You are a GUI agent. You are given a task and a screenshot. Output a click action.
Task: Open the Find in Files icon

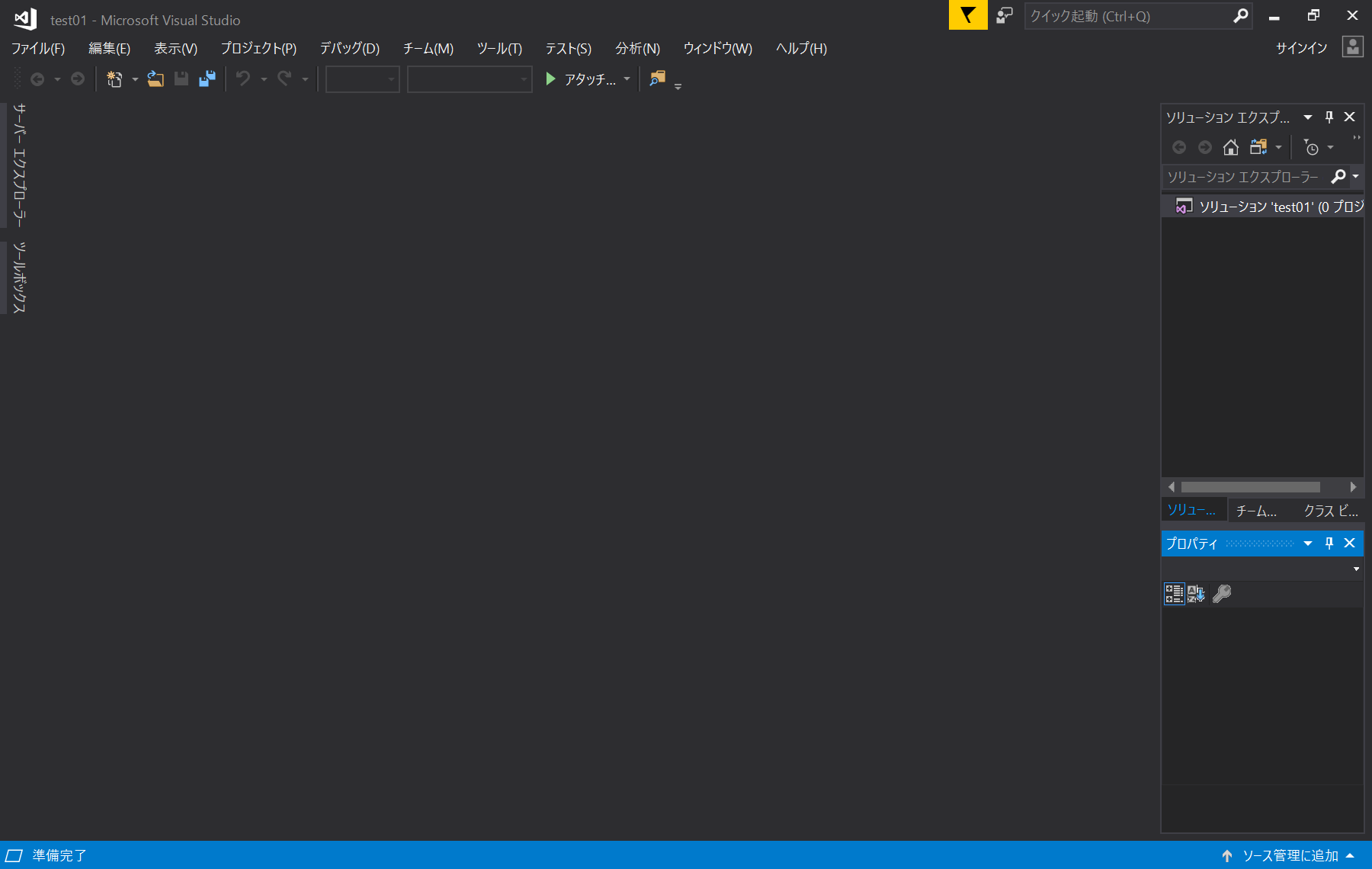(x=657, y=79)
